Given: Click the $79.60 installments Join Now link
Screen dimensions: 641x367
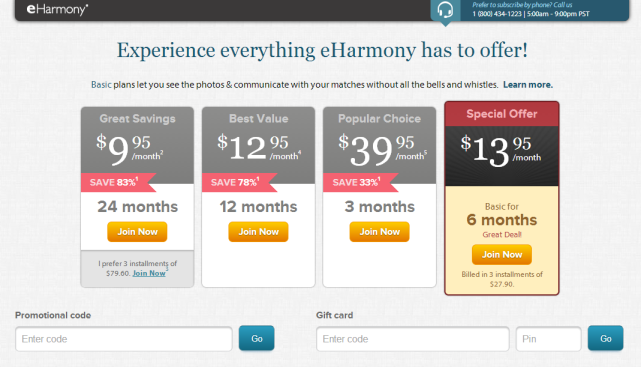Looking at the screenshot, I should 149,273.
